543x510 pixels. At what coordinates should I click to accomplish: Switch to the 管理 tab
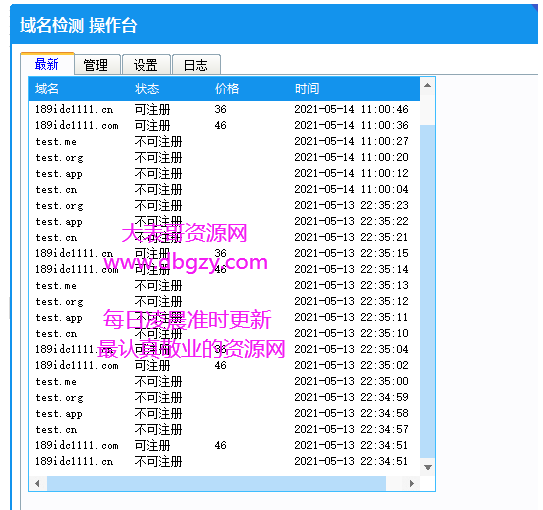(x=97, y=65)
